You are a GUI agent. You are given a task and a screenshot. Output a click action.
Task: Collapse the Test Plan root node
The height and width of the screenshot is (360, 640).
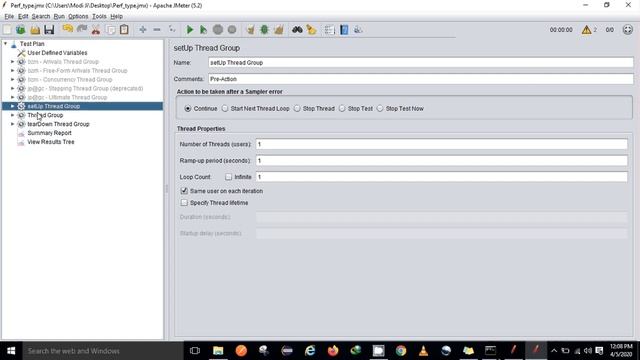click(x=6, y=43)
